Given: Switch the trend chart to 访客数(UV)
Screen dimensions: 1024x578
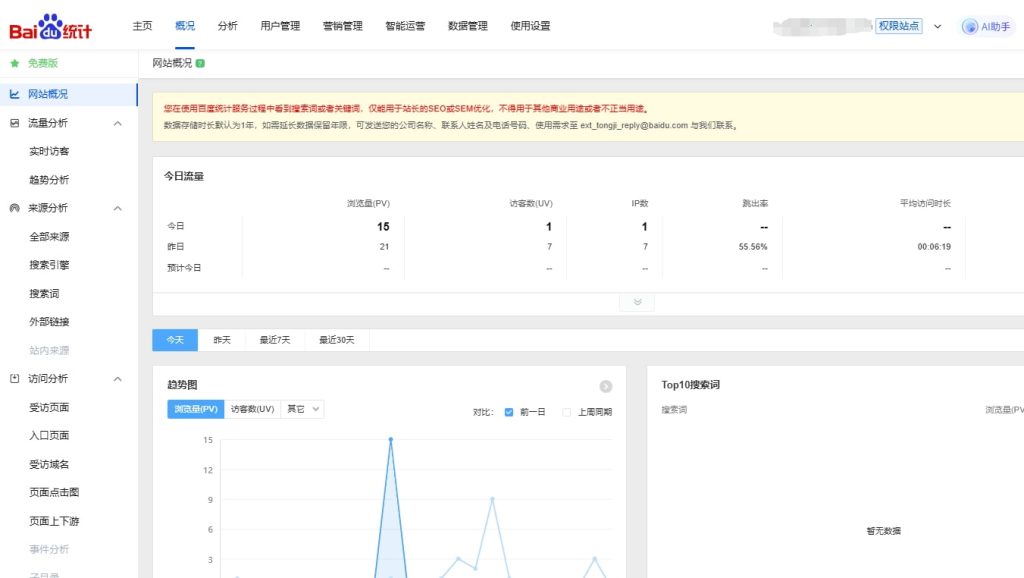Looking at the screenshot, I should (x=252, y=409).
